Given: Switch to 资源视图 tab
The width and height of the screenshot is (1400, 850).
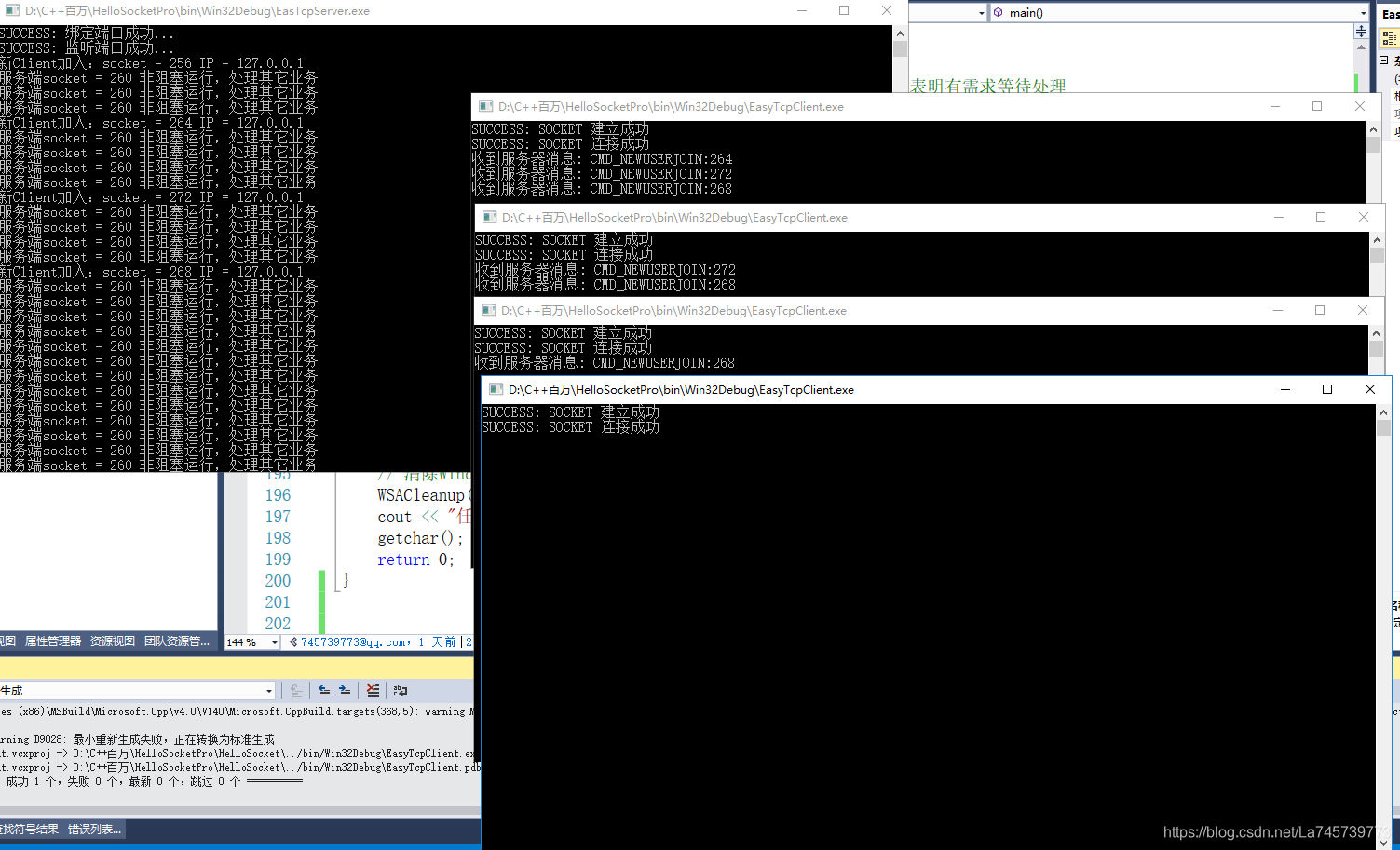Looking at the screenshot, I should [113, 641].
